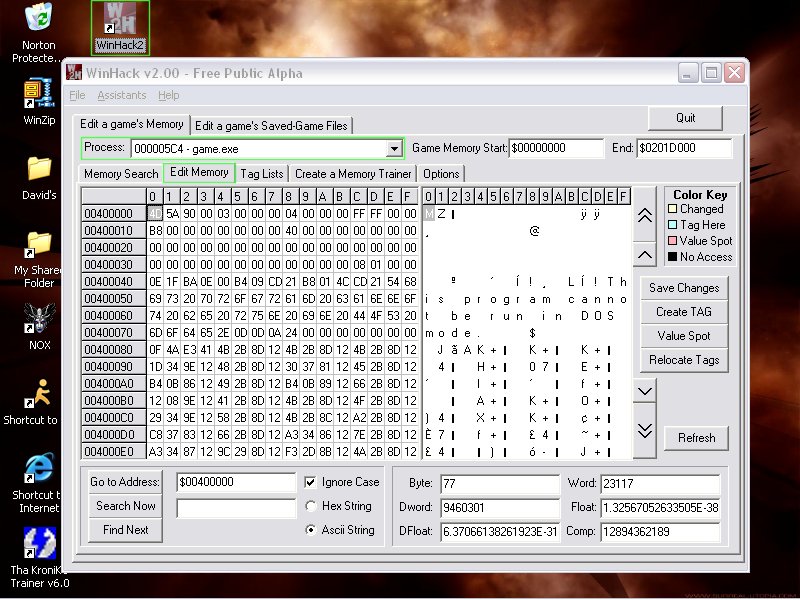Click the Search Now button
This screenshot has height=600, width=800.
point(125,506)
